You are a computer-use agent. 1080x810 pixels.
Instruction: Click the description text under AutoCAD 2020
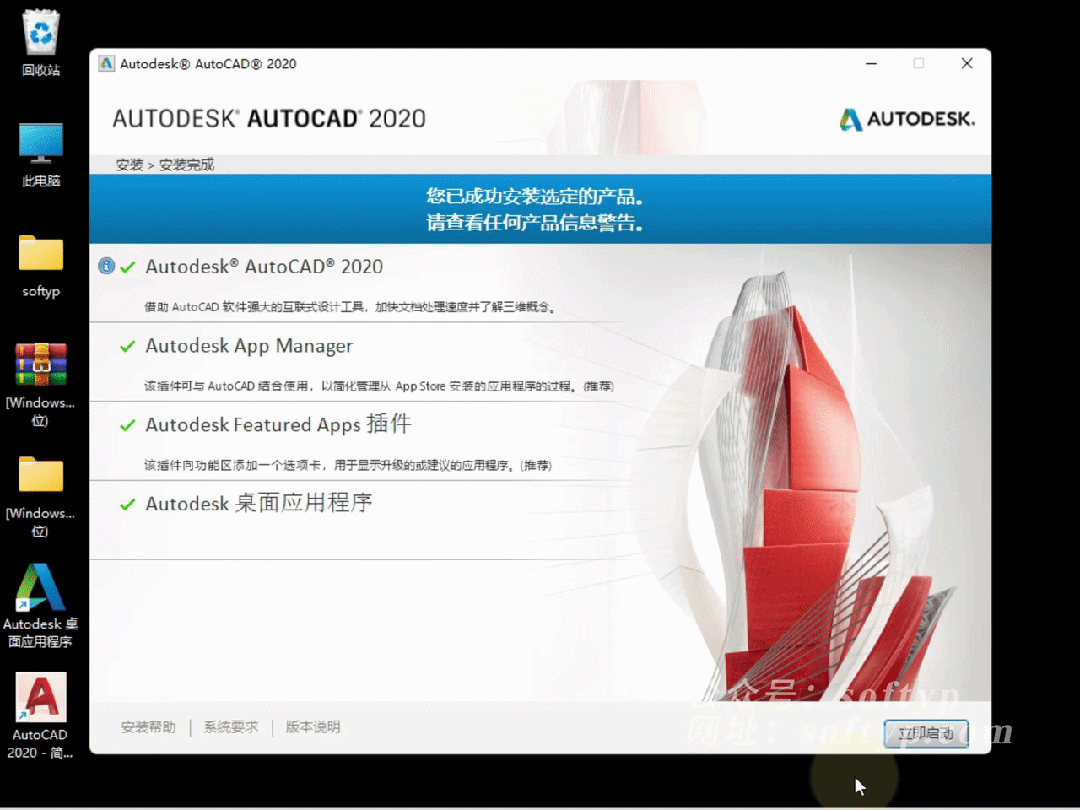(350, 307)
